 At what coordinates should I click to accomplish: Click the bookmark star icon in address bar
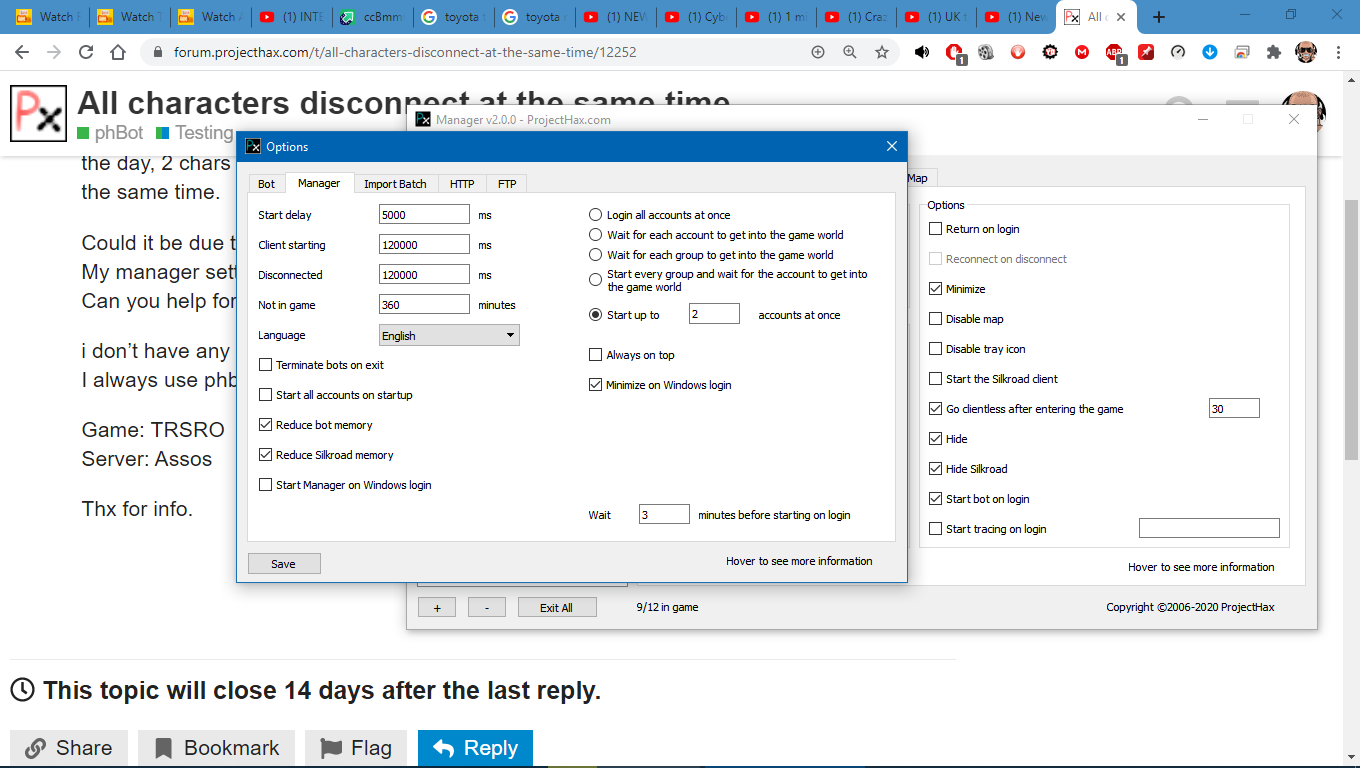(881, 53)
